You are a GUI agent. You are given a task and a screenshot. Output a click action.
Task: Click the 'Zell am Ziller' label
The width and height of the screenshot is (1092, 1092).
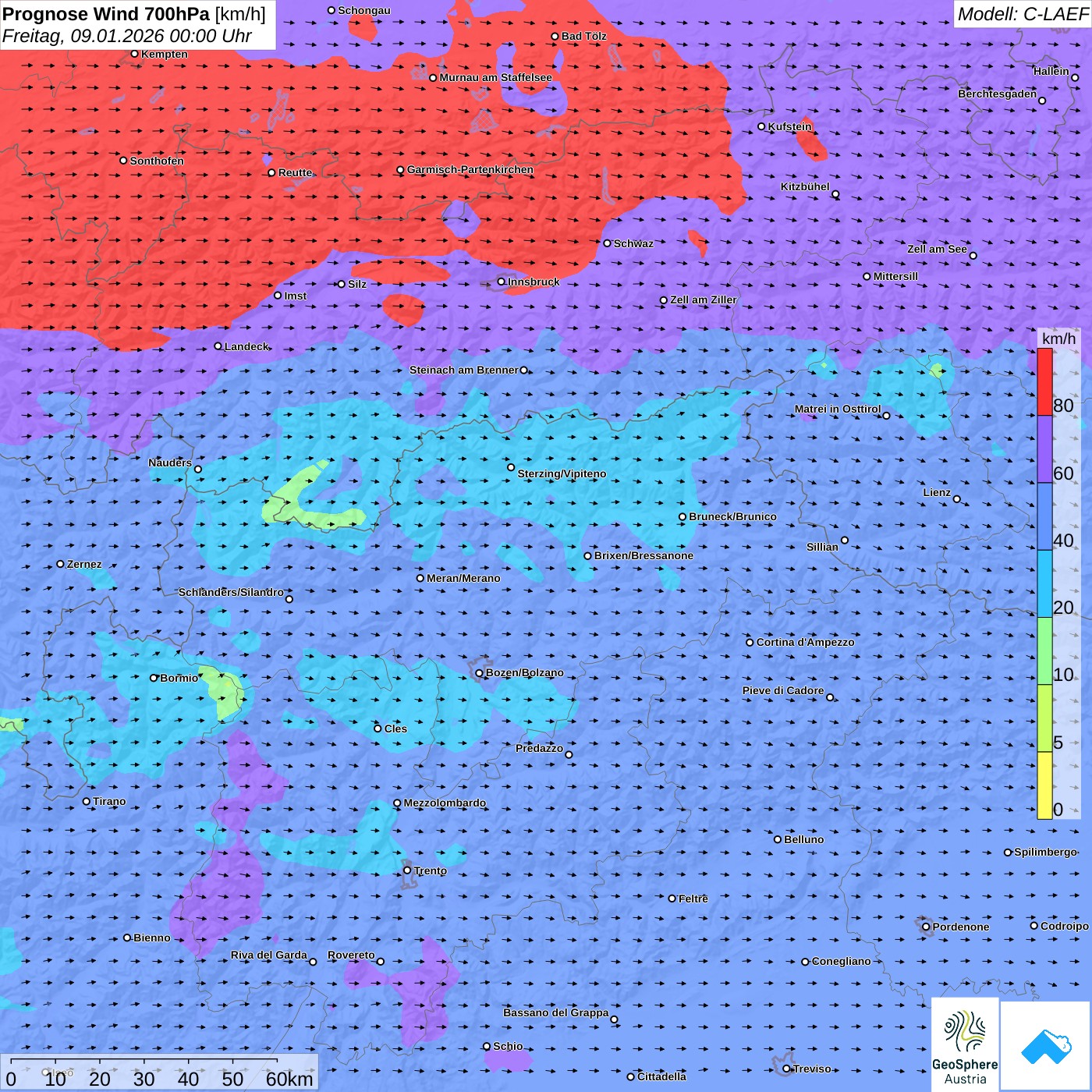703,300
